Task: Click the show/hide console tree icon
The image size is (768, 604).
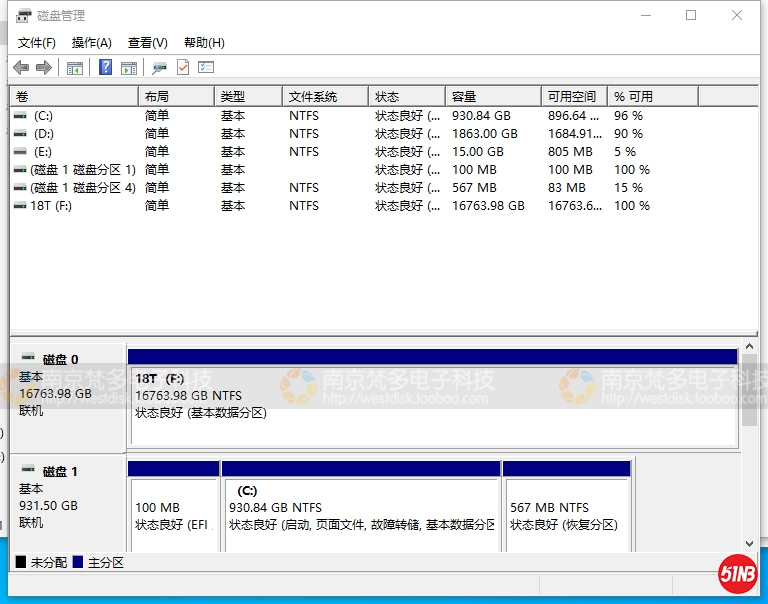Action: [74, 67]
